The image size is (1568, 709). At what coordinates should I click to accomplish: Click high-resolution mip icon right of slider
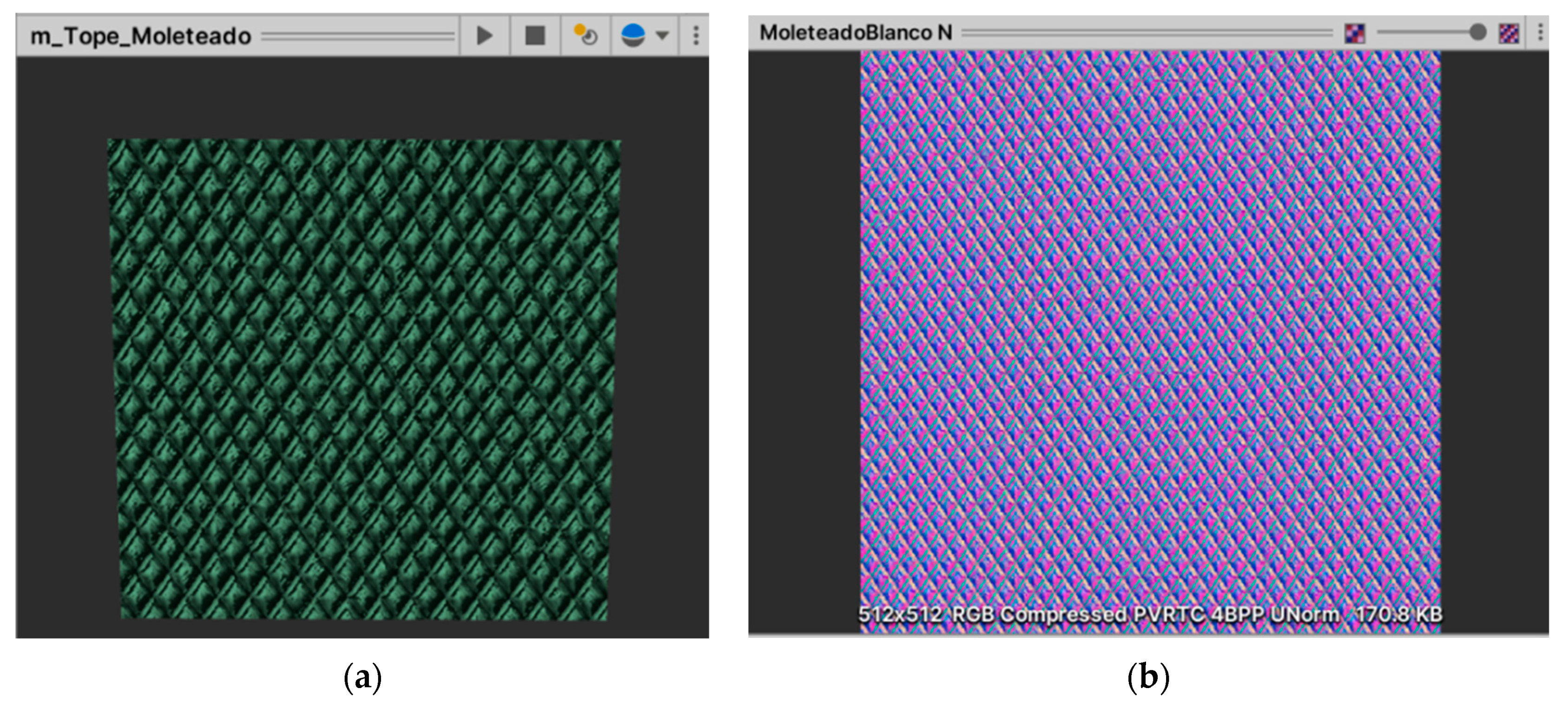tap(1509, 33)
